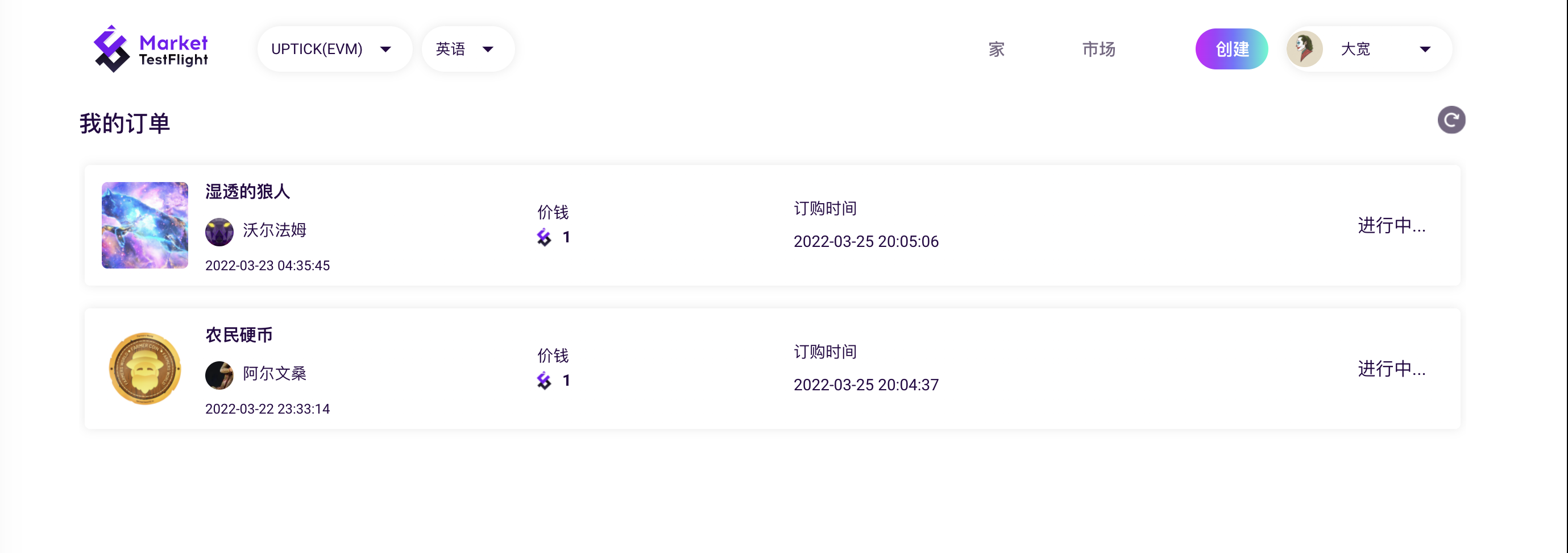Expand the 英语 language selector
Viewport: 1568px width, 553px height.
click(466, 49)
